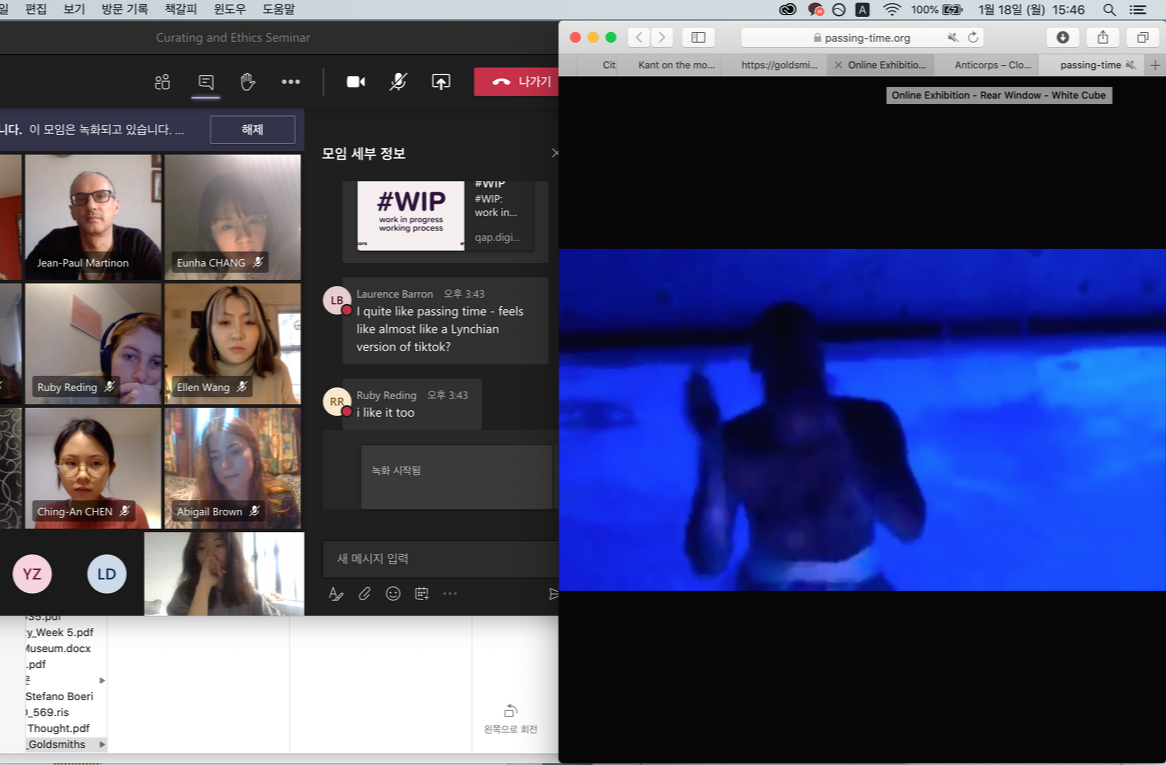Show participants list in Teams
Viewport: 1166px width, 765px height.
click(x=162, y=82)
